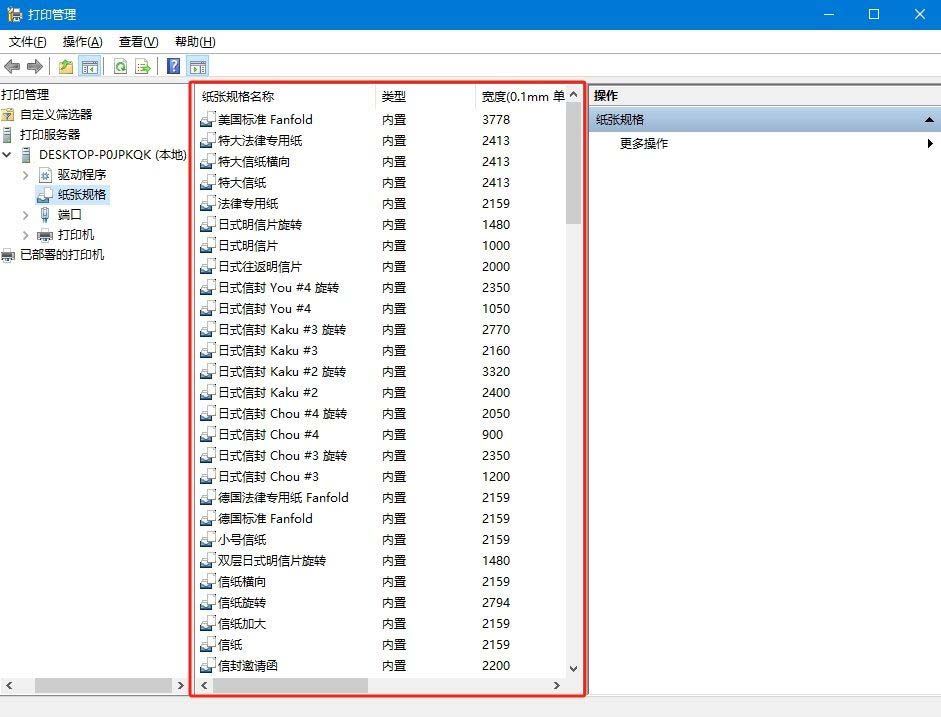Open the 文件(F) menu
This screenshot has width=941, height=717.
[x=27, y=42]
